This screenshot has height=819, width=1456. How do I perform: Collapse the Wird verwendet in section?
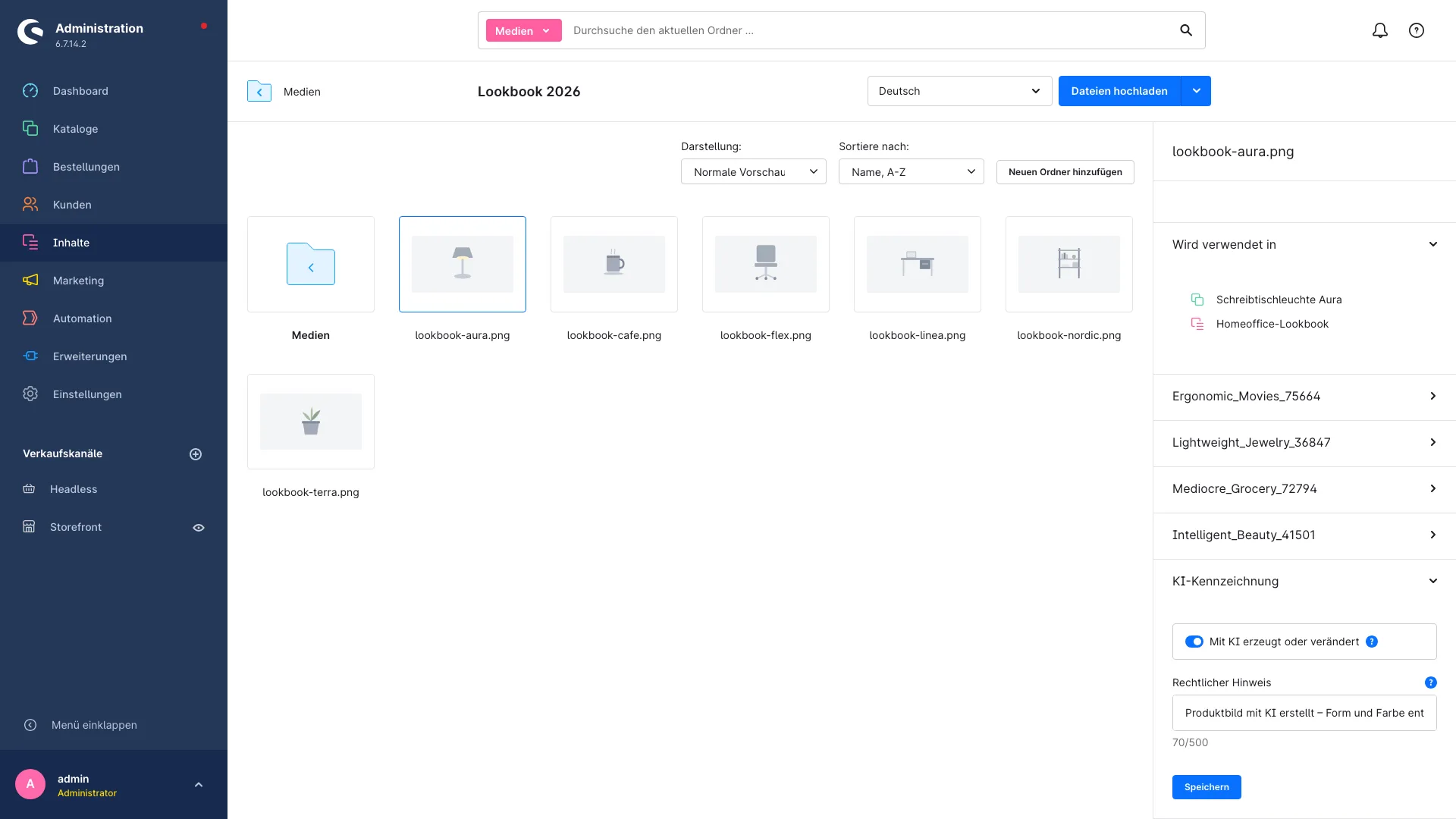coord(1304,244)
